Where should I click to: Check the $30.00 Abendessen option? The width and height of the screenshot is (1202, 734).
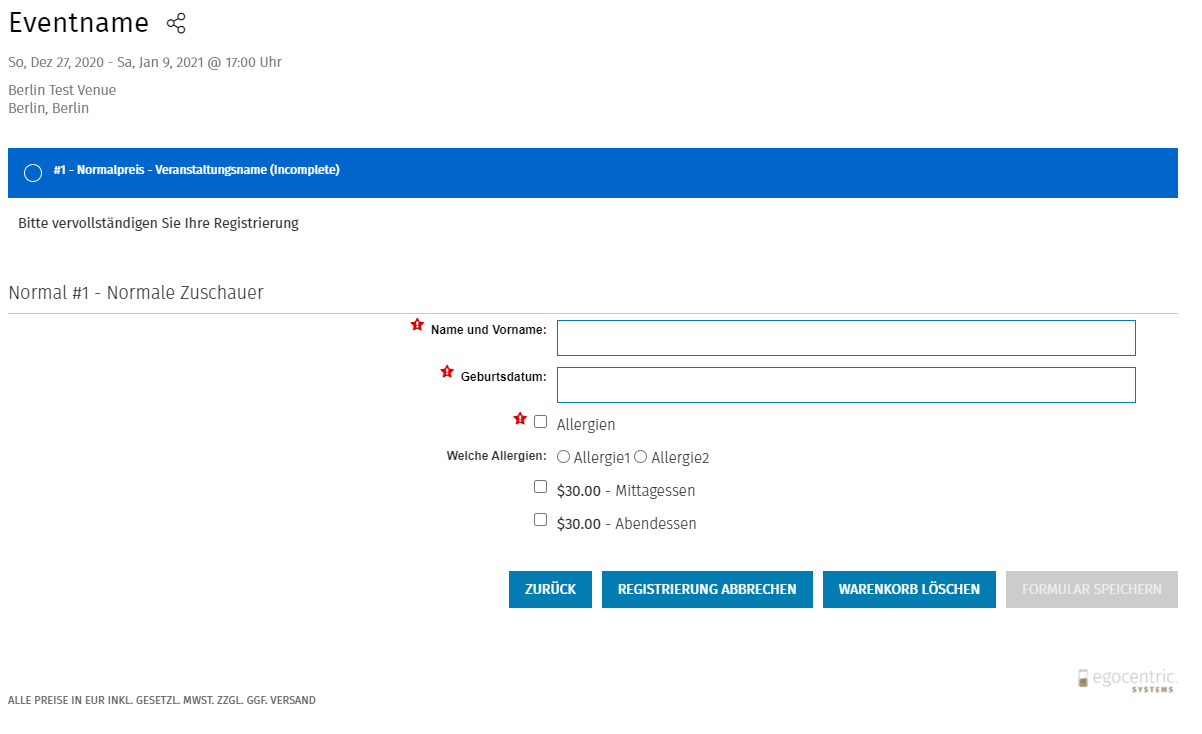click(541, 520)
